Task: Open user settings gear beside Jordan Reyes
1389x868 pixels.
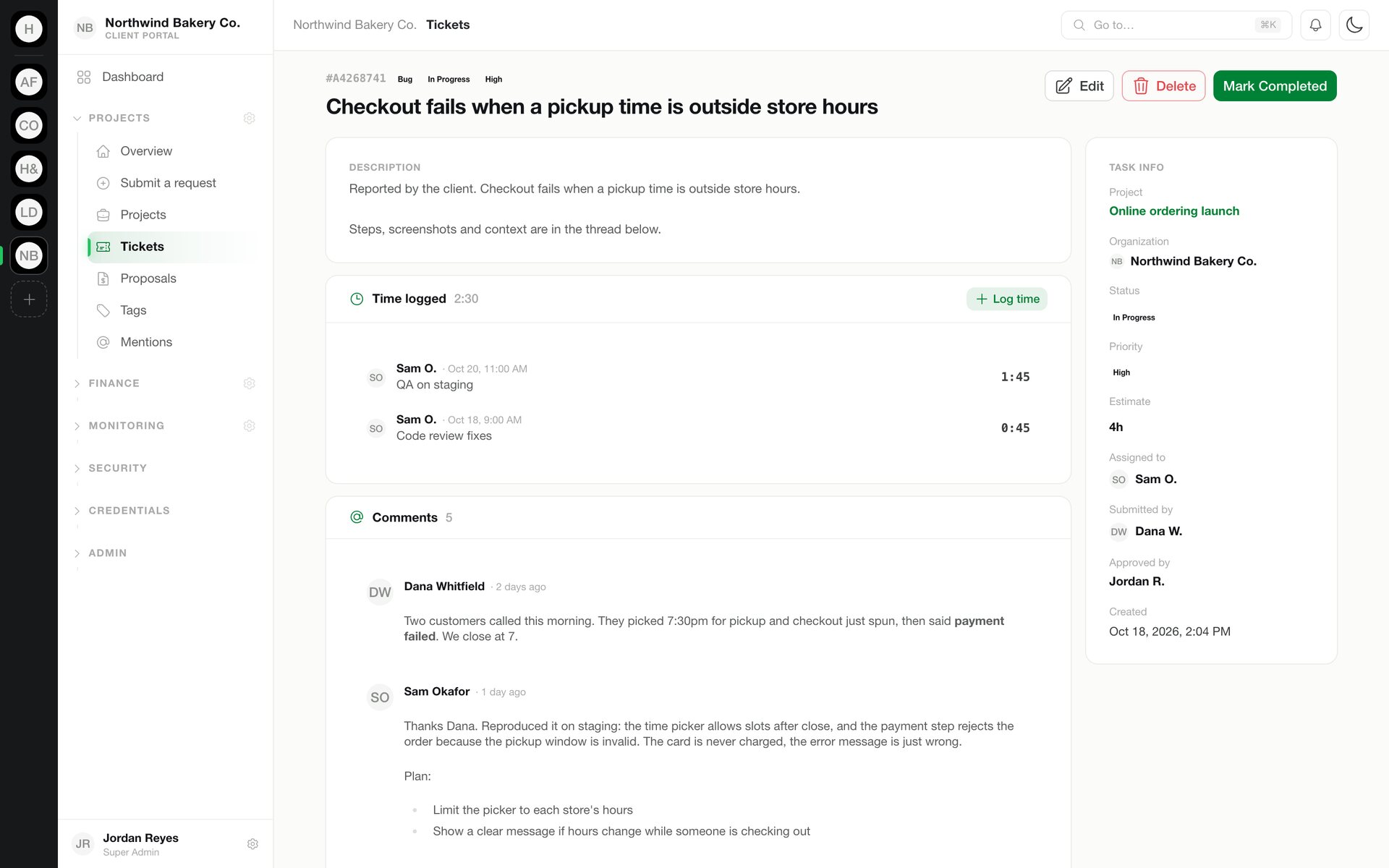Action: [x=252, y=844]
